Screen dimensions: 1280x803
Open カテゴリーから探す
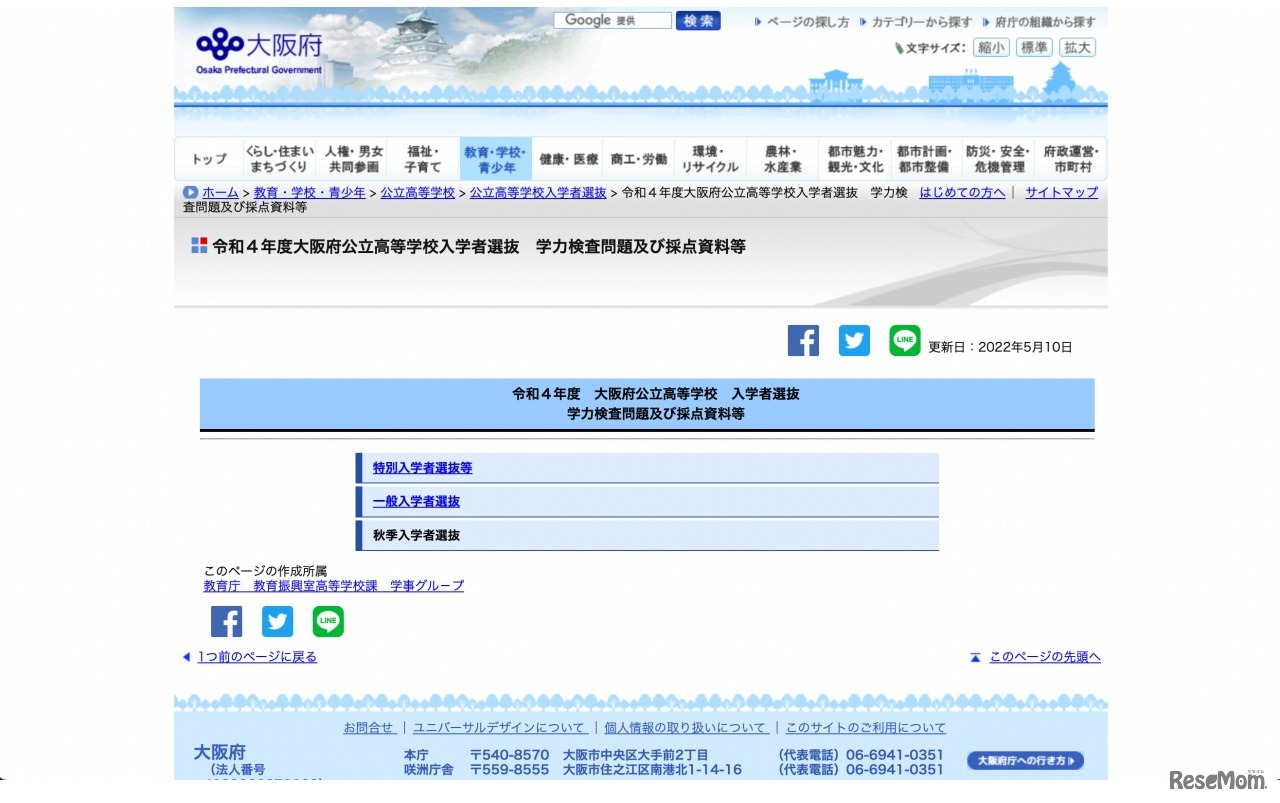pyautogui.click(x=922, y=19)
